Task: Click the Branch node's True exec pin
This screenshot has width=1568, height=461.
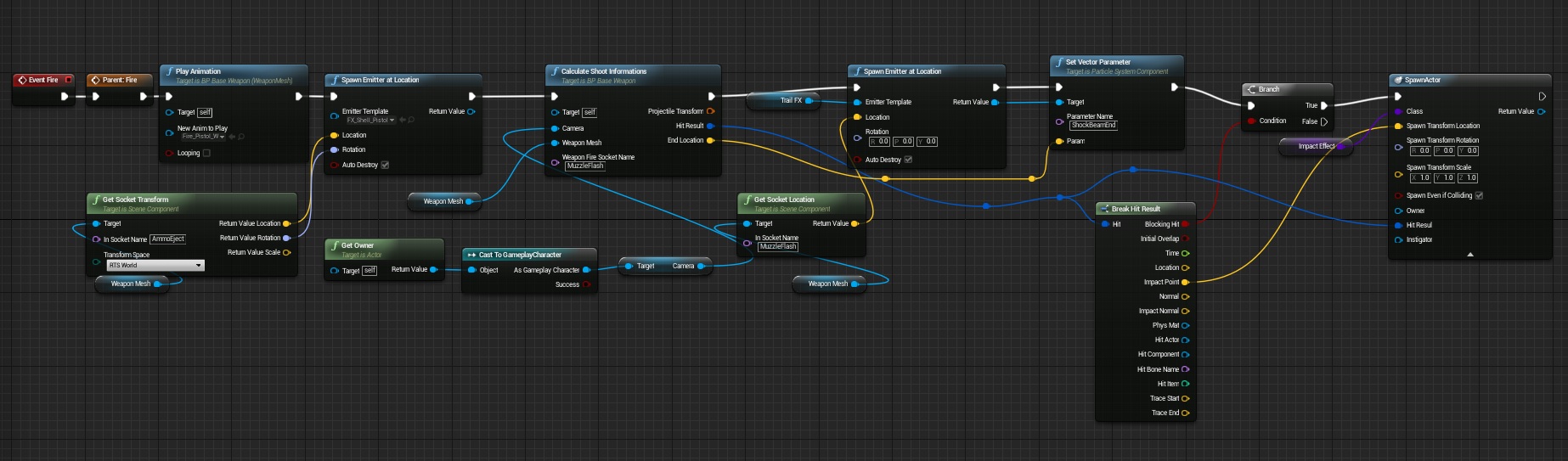Action: pyautogui.click(x=1323, y=105)
